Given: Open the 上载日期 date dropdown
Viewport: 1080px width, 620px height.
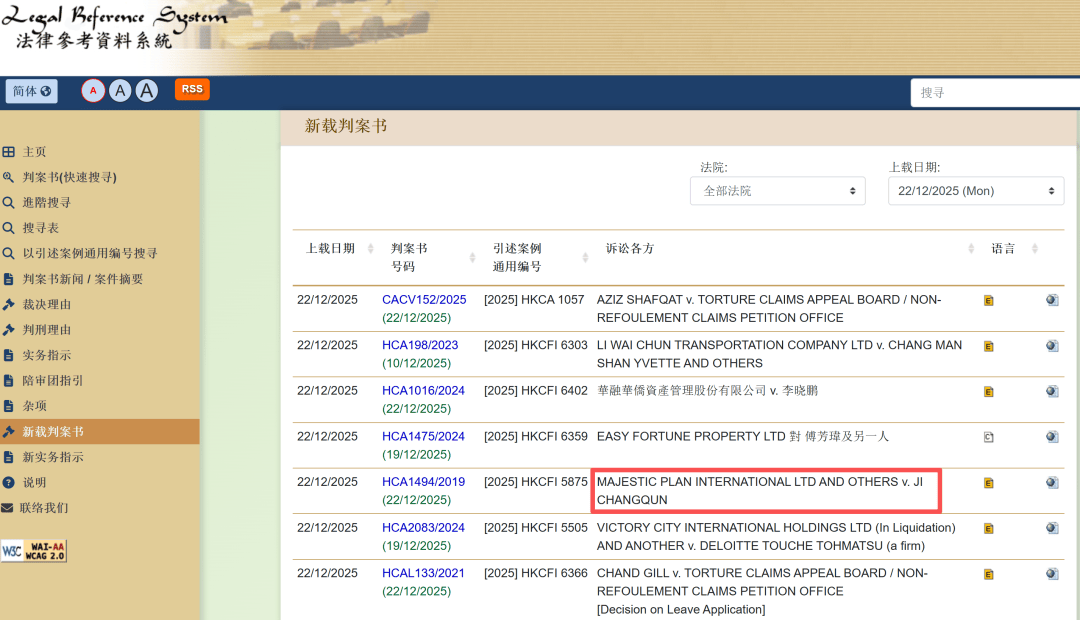Looking at the screenshot, I should [x=975, y=190].
